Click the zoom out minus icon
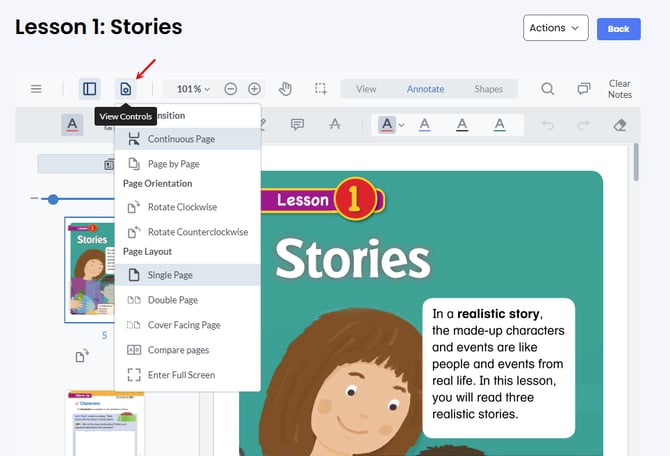The width and height of the screenshot is (670, 456). [231, 89]
